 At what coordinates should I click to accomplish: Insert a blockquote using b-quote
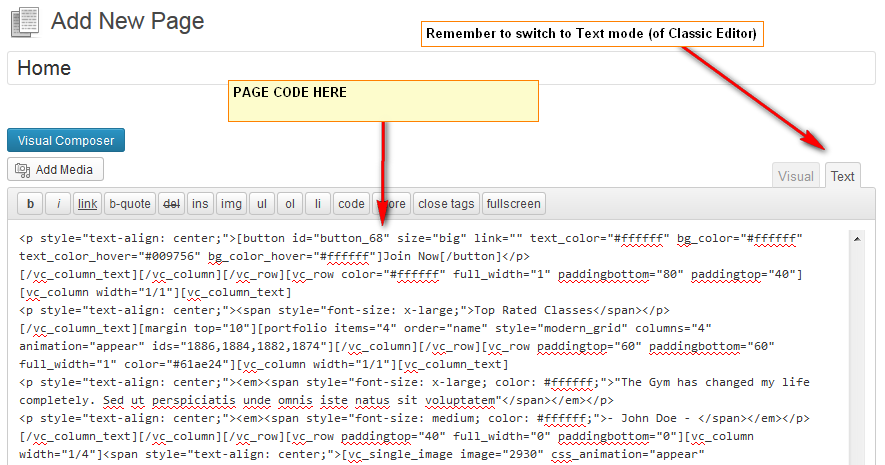click(129, 204)
